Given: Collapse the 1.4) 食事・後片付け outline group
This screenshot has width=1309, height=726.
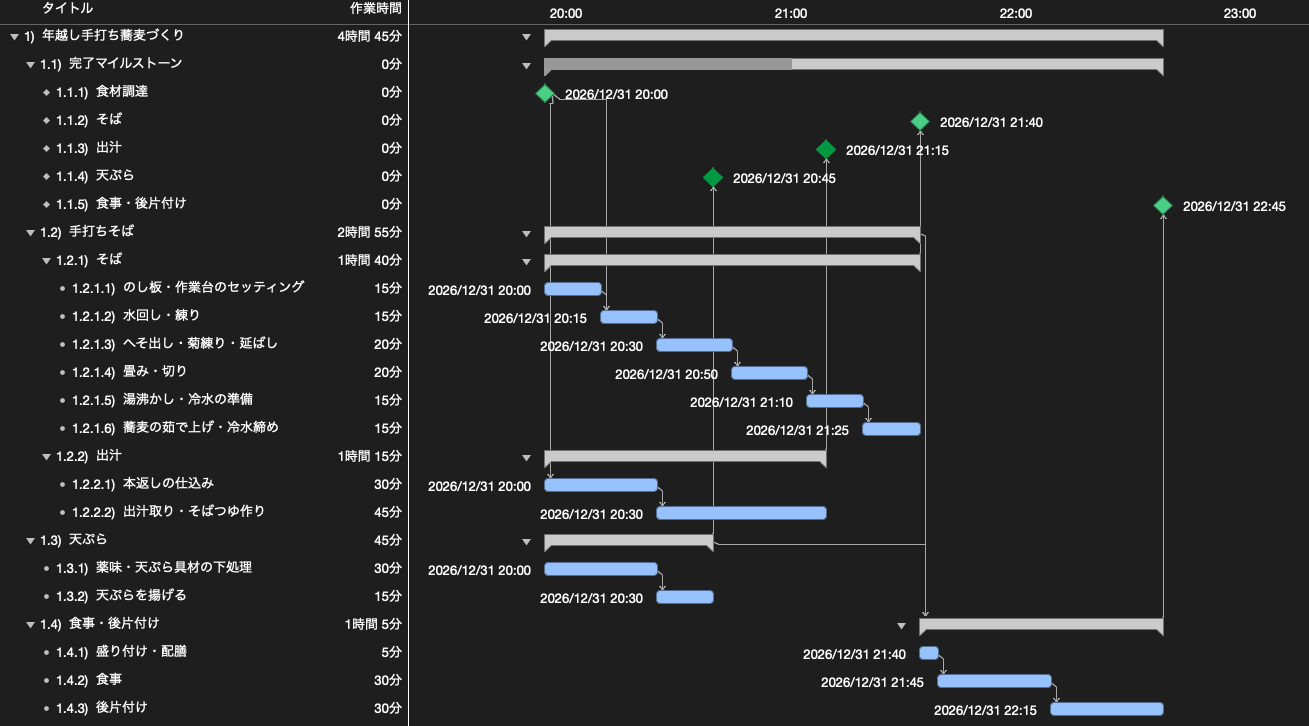Looking at the screenshot, I should tap(30, 624).
